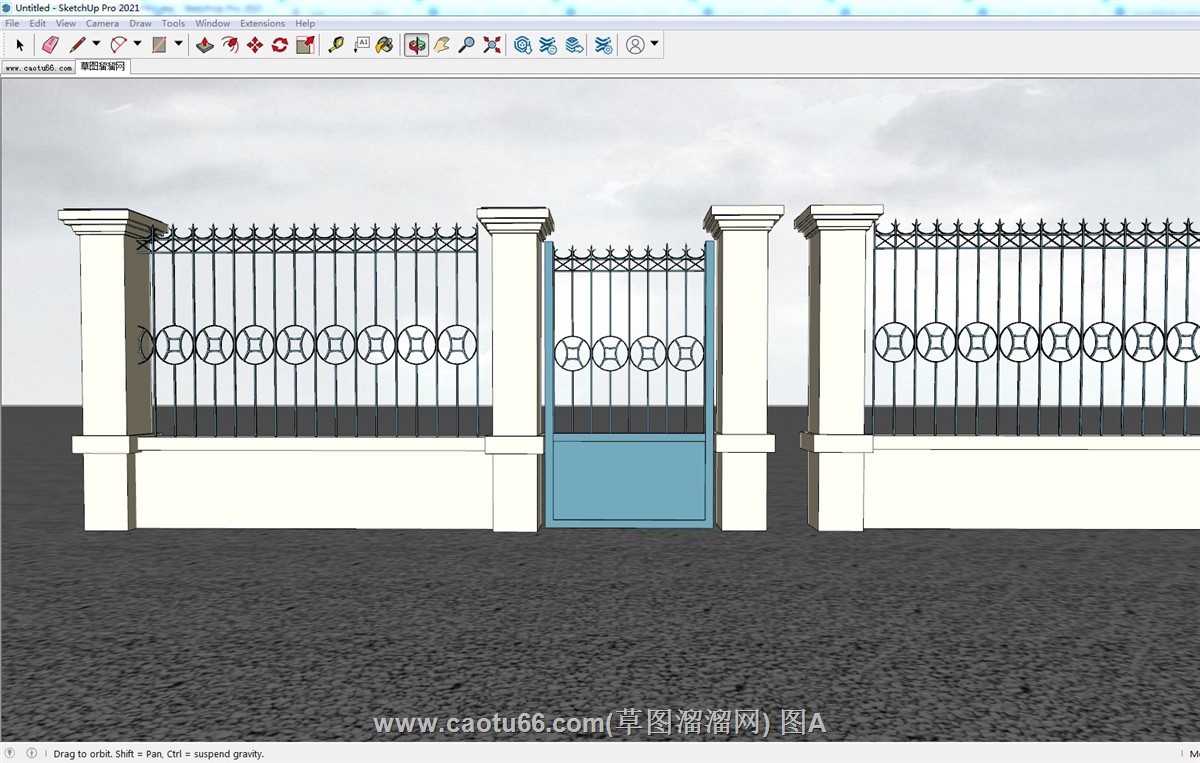1200x763 pixels.
Task: Pick the Rotate tool
Action: (x=280, y=45)
